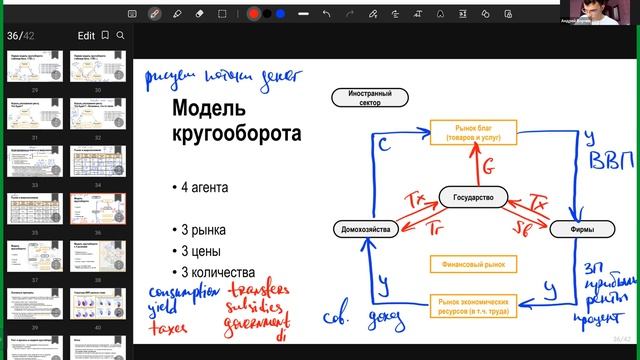Toggle bookmark ribbon on page 29 thumbnail

point(55,55)
